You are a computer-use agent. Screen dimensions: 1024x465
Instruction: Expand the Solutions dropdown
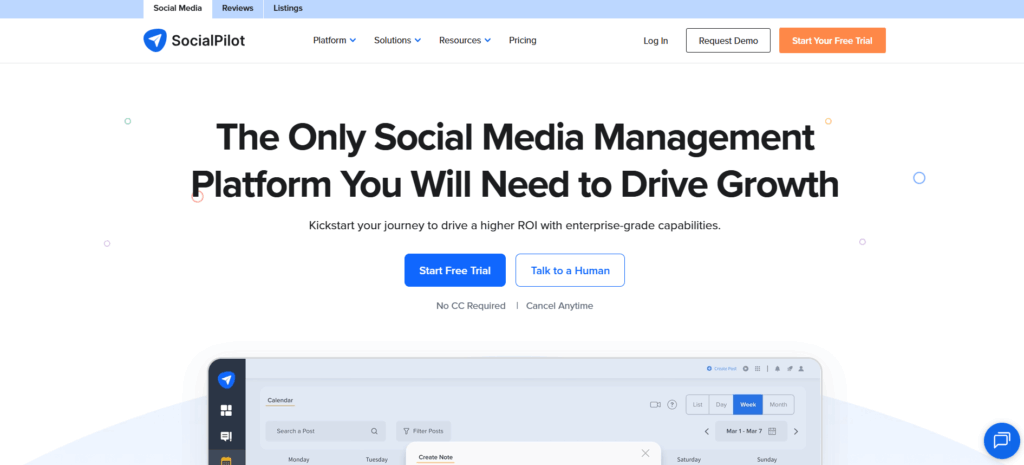[397, 40]
